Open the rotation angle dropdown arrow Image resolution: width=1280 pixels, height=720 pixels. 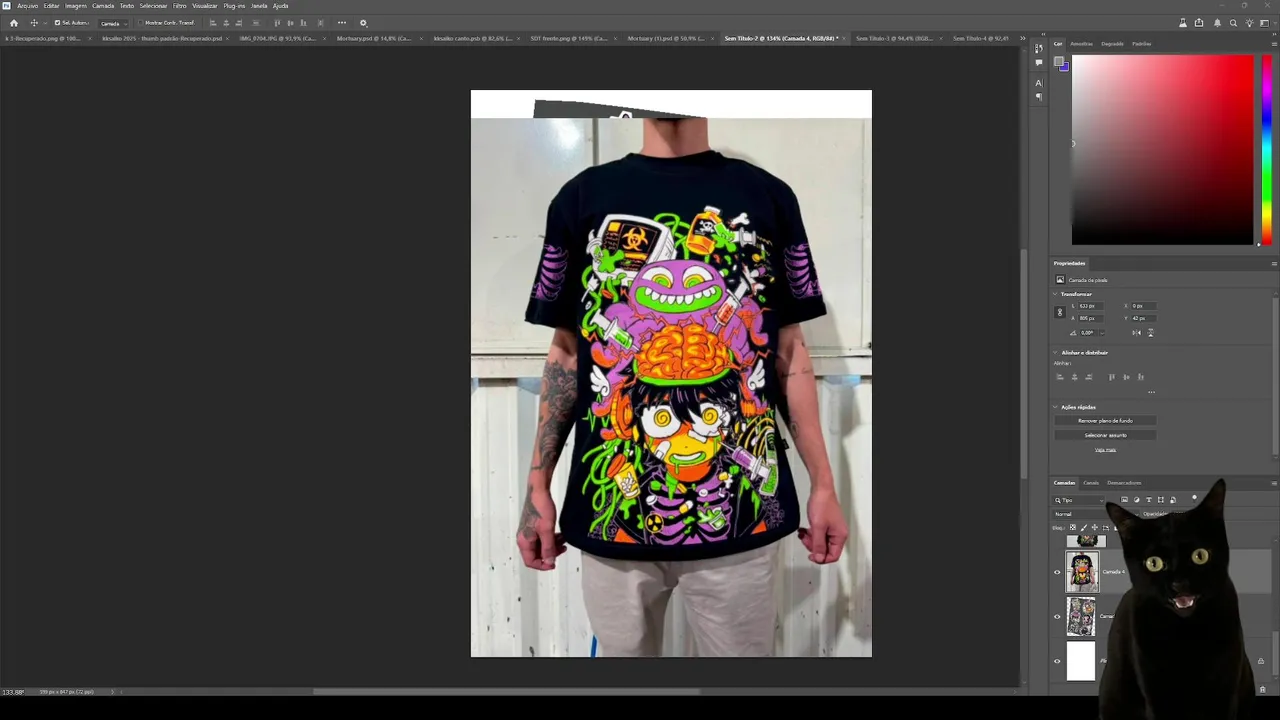click(1101, 333)
